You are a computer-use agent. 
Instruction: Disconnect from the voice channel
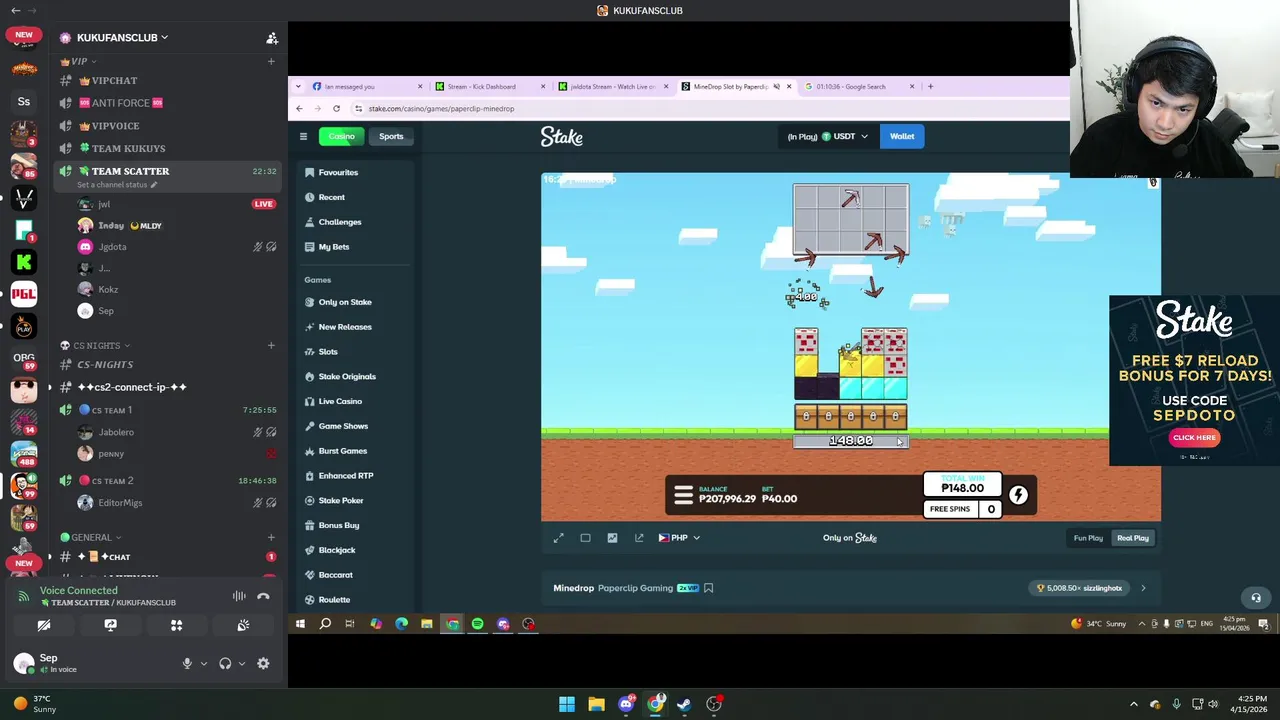pyautogui.click(x=263, y=596)
